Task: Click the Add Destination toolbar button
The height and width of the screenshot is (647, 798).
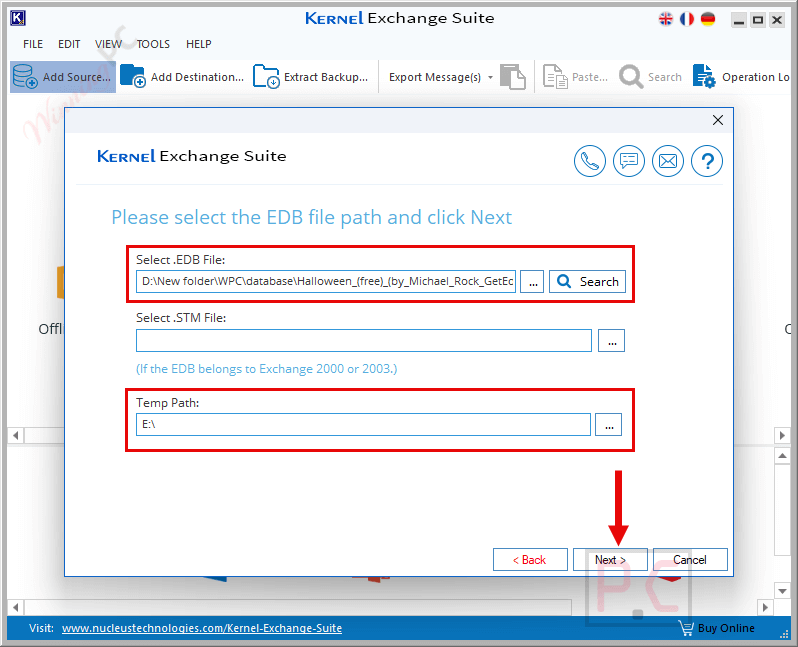Action: click(183, 77)
